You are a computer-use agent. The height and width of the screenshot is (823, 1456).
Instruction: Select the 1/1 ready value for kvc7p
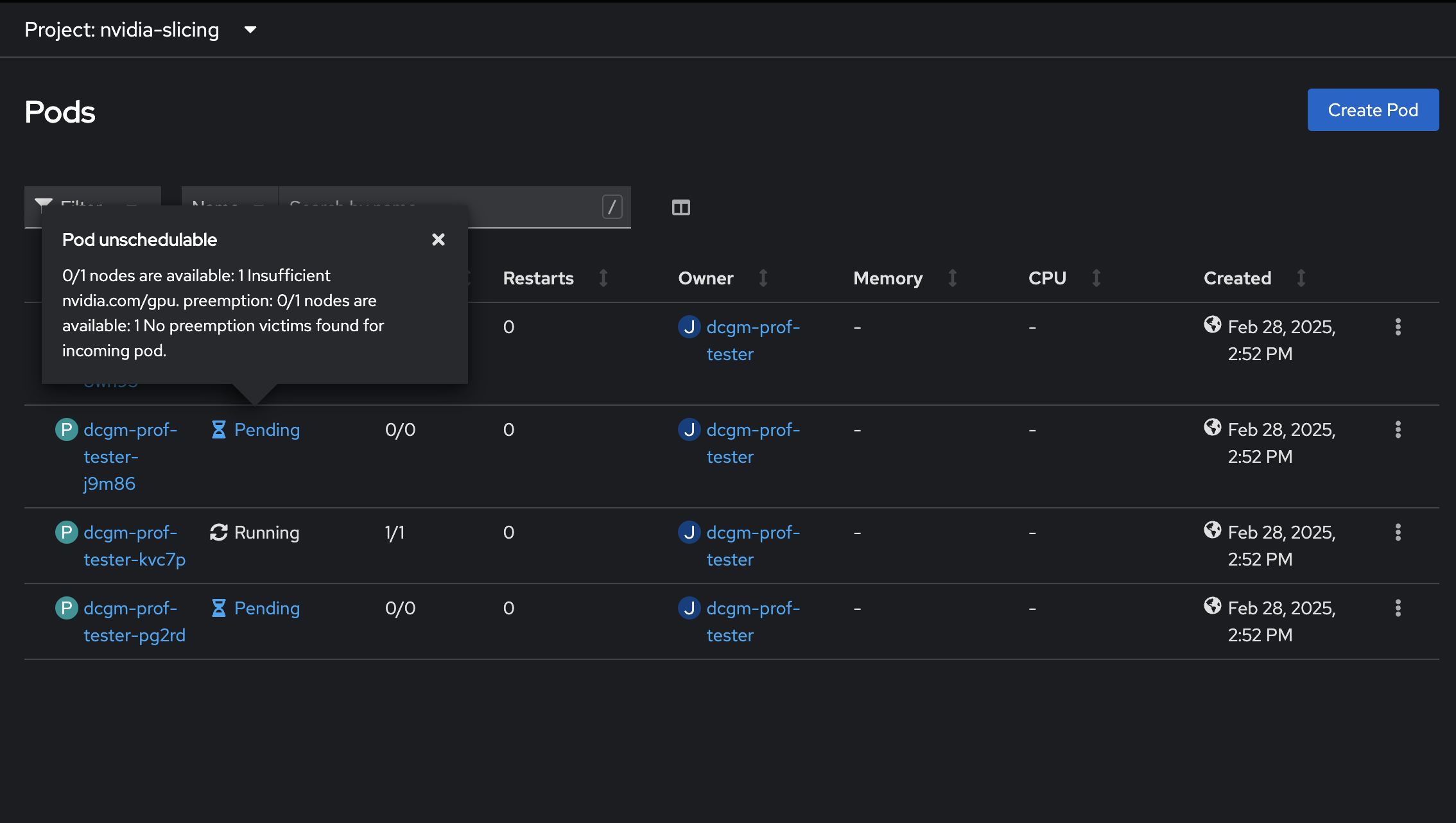[395, 532]
